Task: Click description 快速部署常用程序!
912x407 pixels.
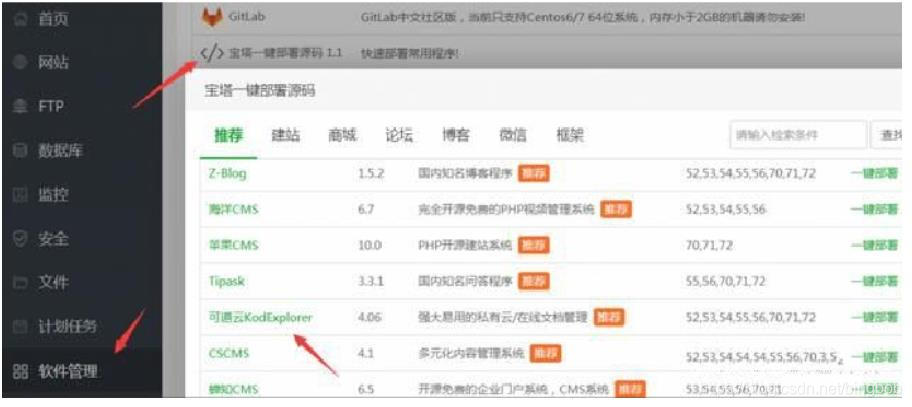Action: click(409, 53)
